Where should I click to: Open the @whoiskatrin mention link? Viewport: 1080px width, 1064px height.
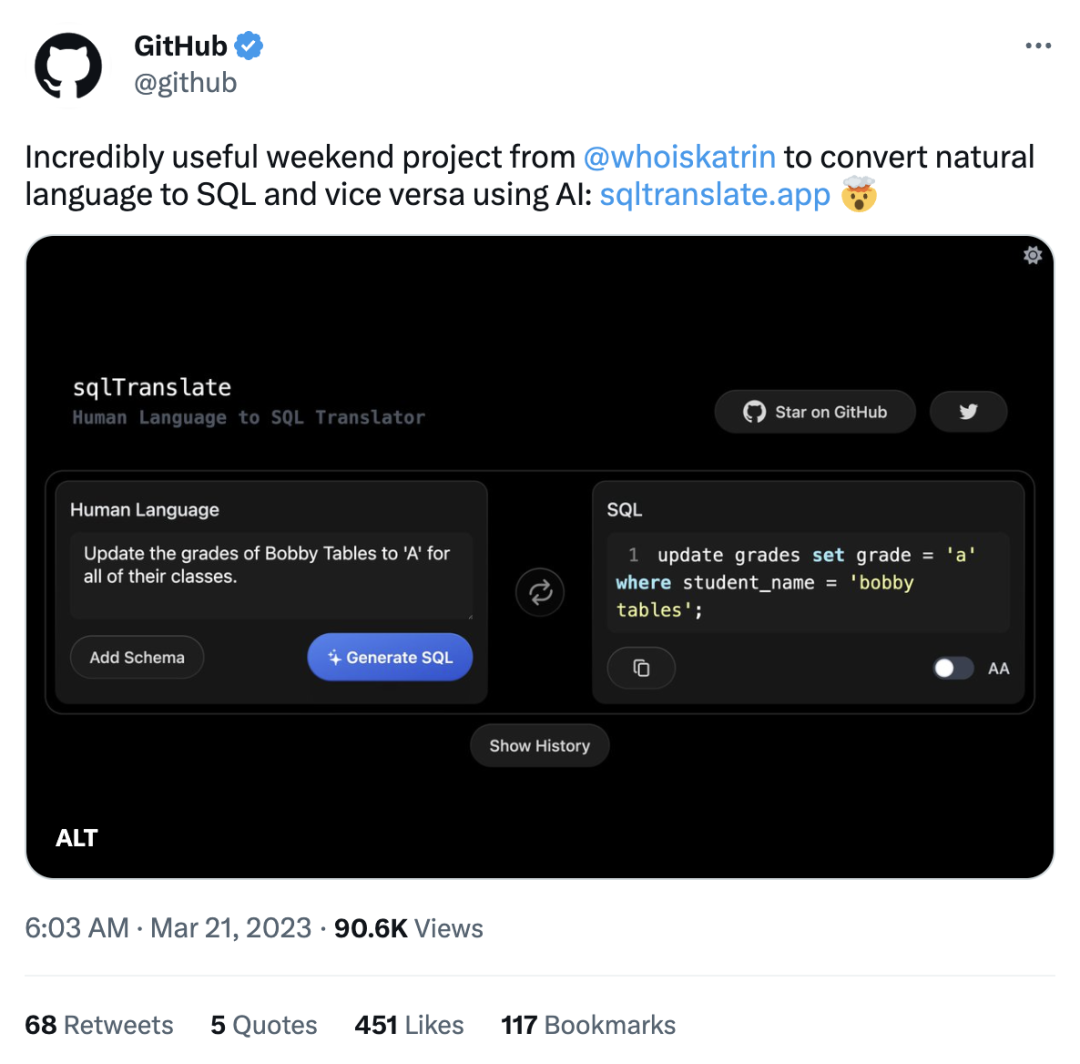point(679,158)
